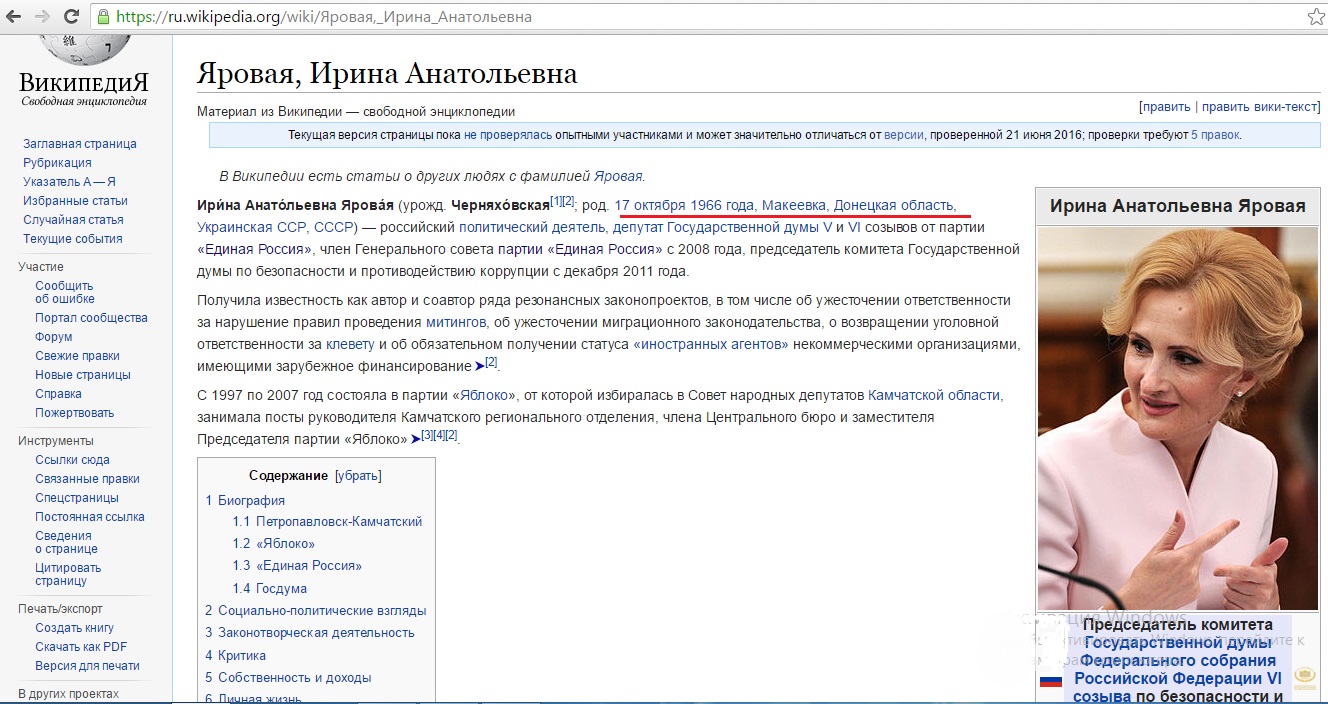Click the Russian flag icon in infobox
Viewport: 1328px width, 704px height.
tap(1050, 680)
